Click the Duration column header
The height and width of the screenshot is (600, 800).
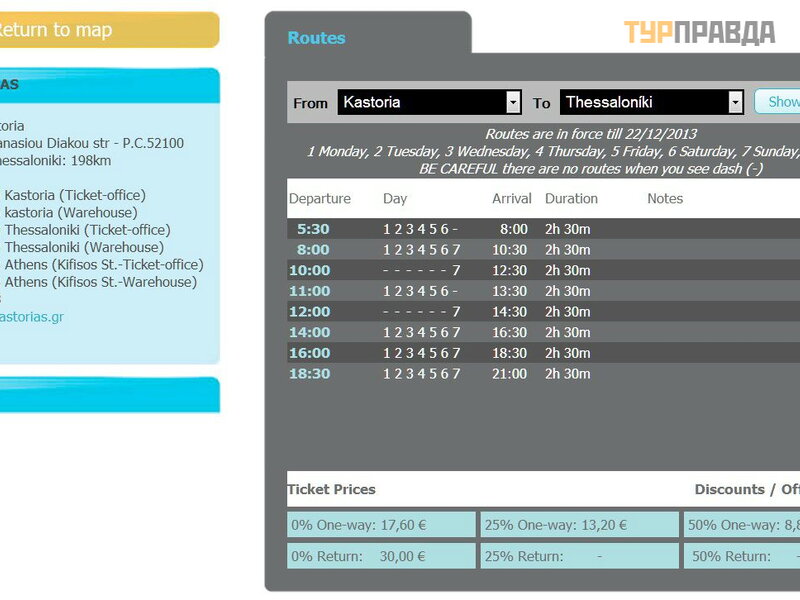pyautogui.click(x=571, y=198)
